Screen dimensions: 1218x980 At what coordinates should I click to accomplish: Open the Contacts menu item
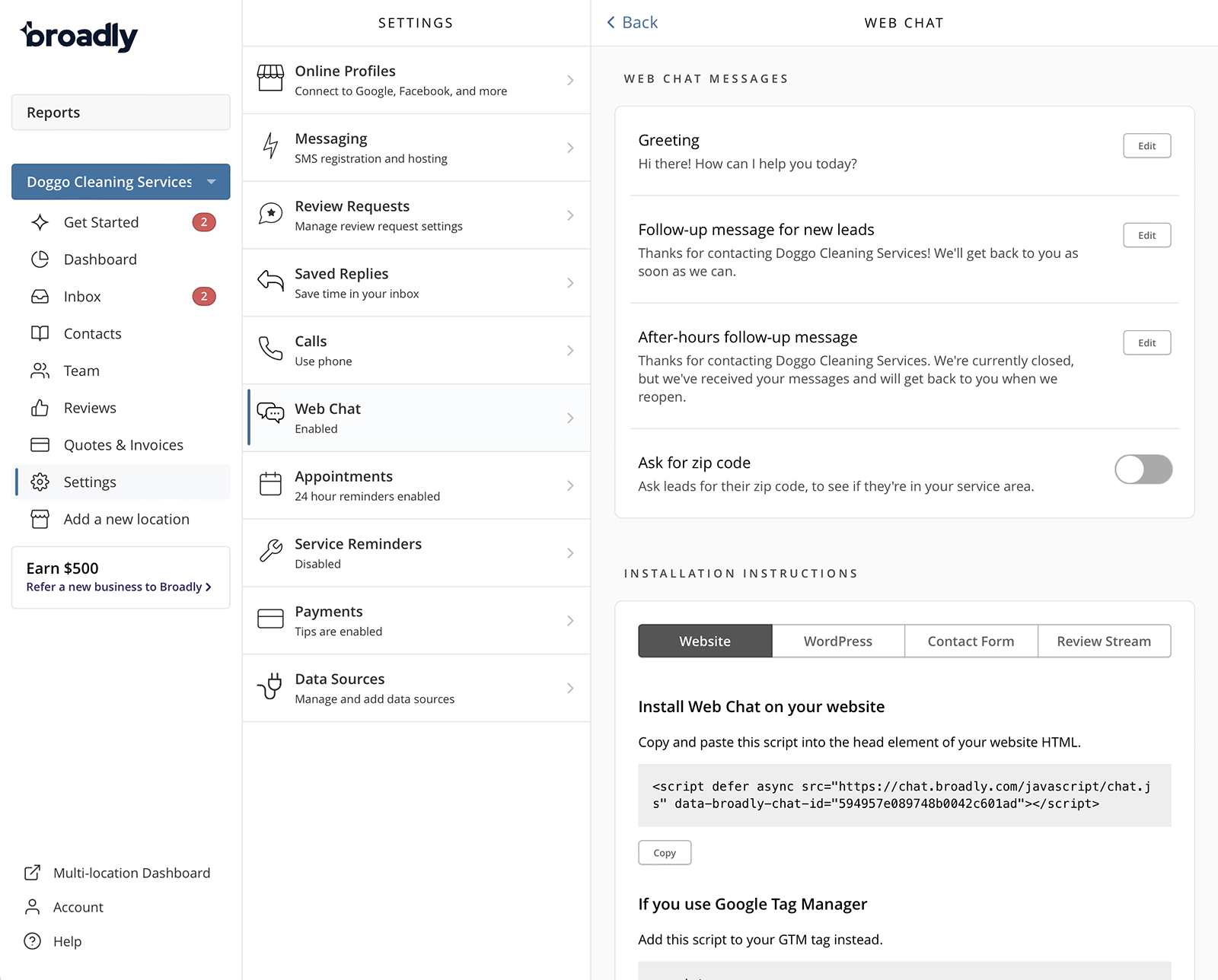[123, 333]
